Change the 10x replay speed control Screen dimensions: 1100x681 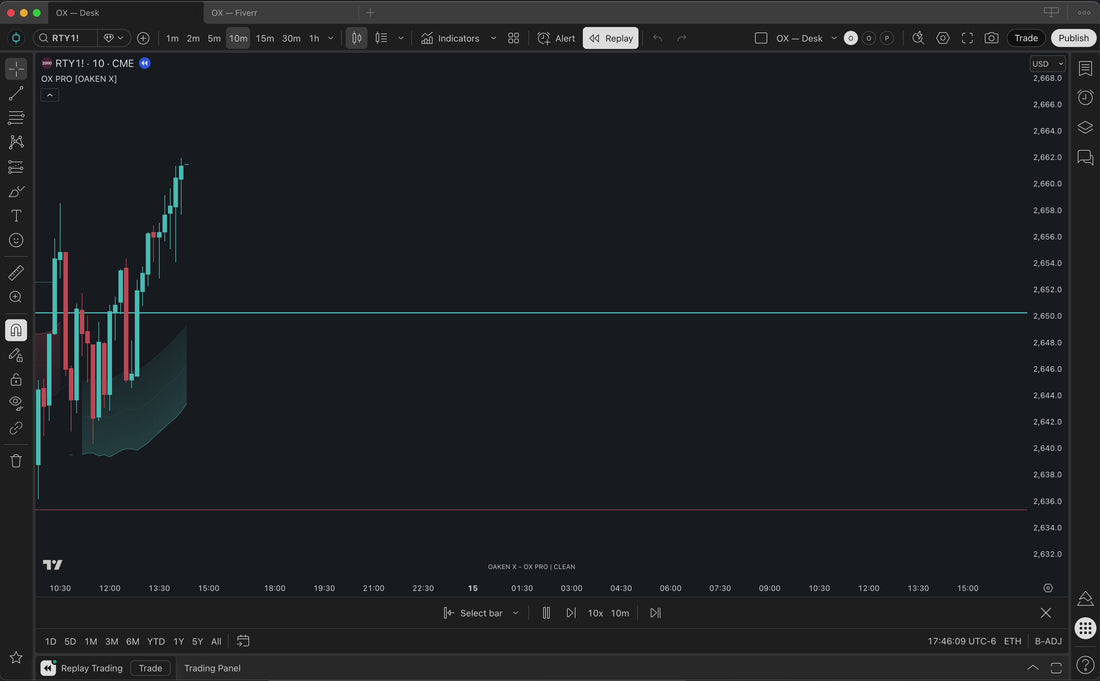coord(595,613)
